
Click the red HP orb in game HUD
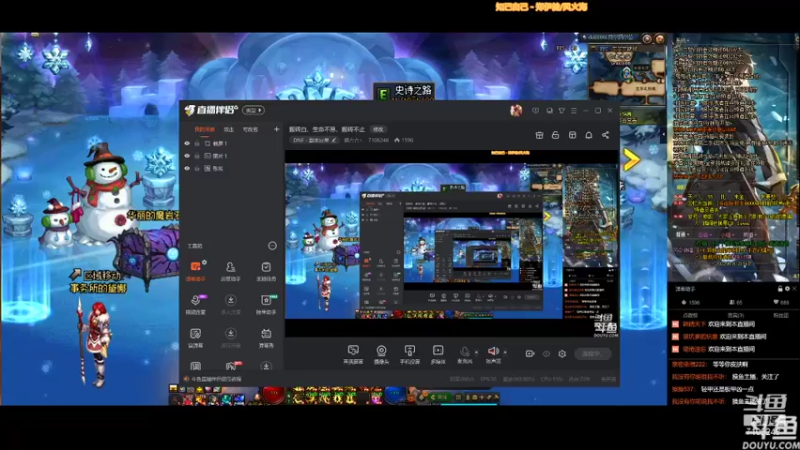click(x=274, y=395)
